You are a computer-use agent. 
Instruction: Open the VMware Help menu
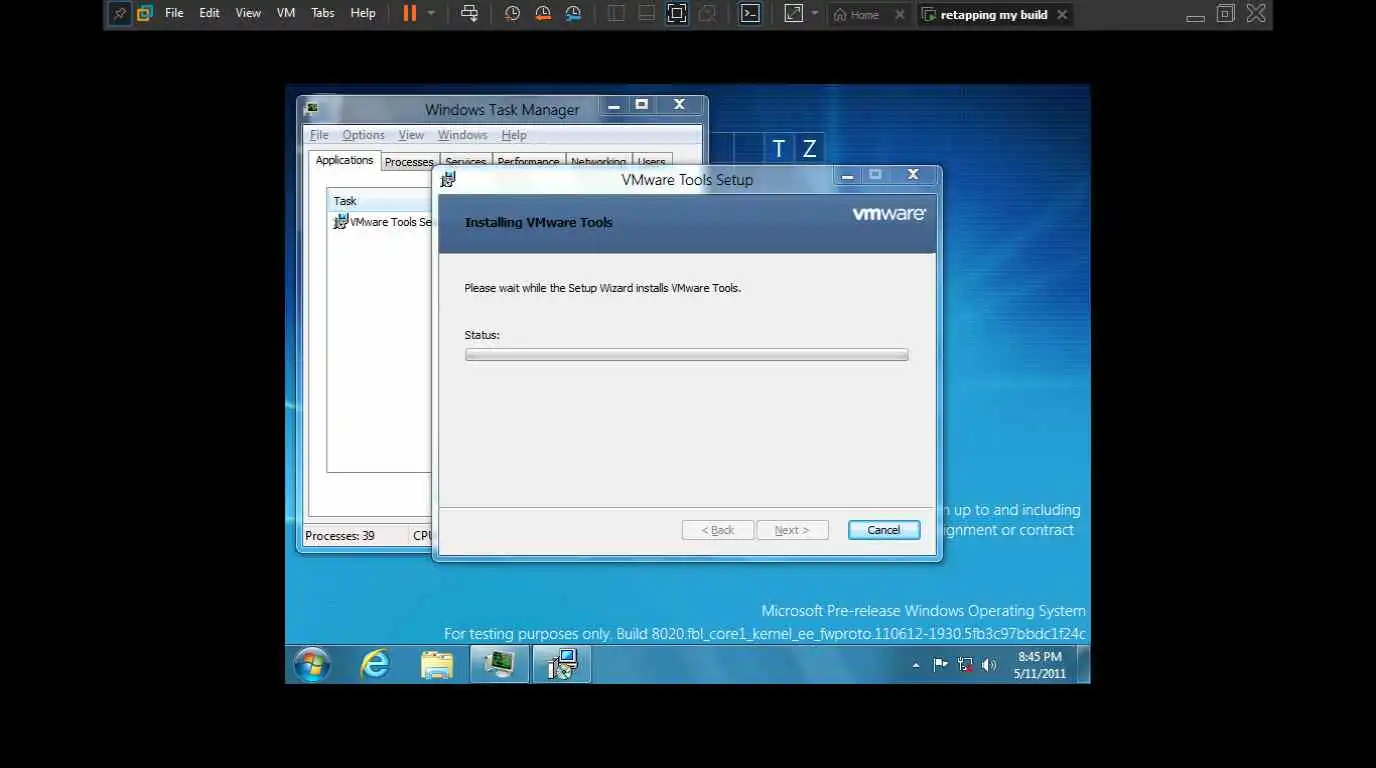[x=363, y=14]
